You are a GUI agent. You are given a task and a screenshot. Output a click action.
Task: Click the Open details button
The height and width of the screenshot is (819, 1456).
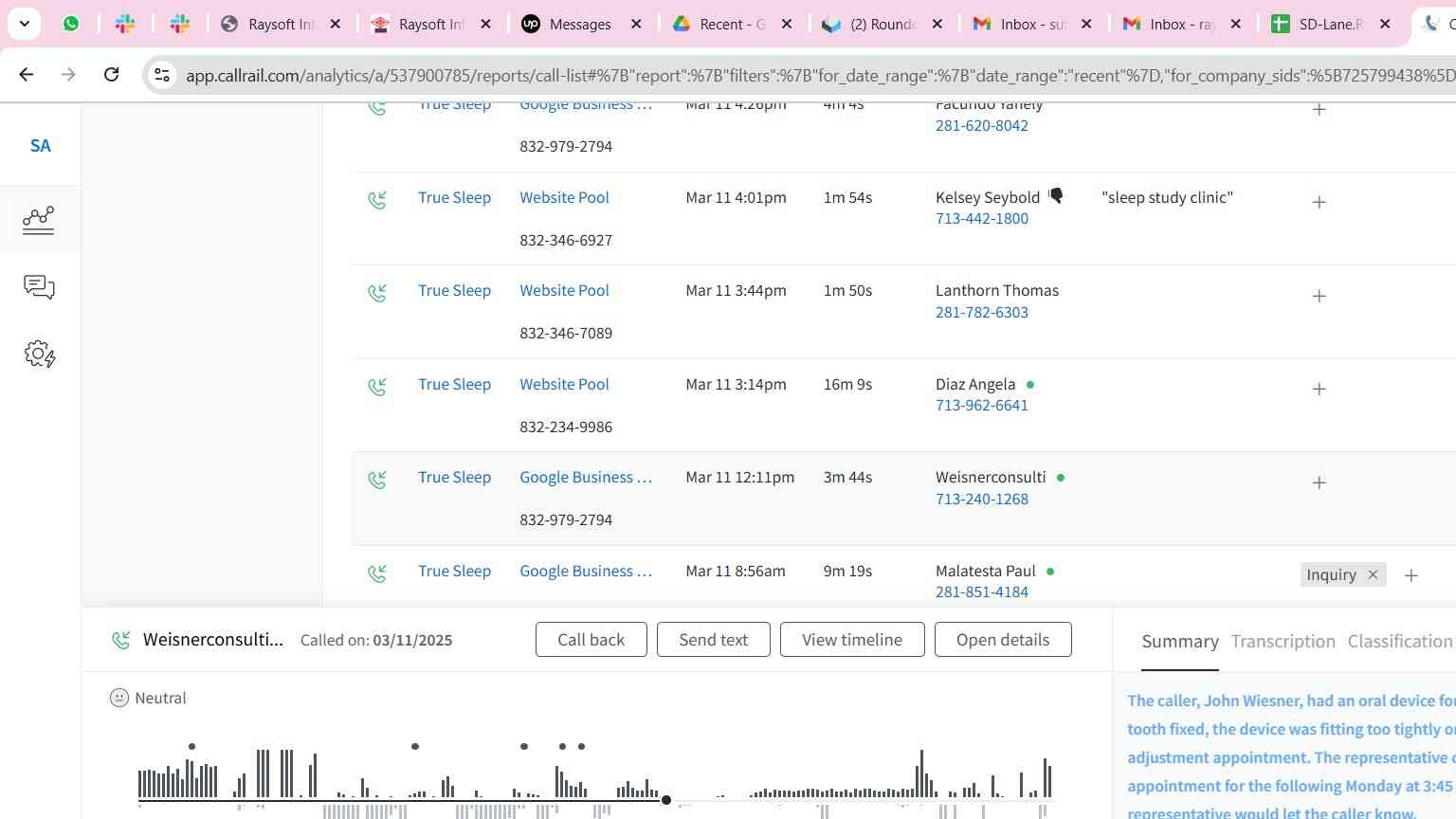click(1003, 639)
